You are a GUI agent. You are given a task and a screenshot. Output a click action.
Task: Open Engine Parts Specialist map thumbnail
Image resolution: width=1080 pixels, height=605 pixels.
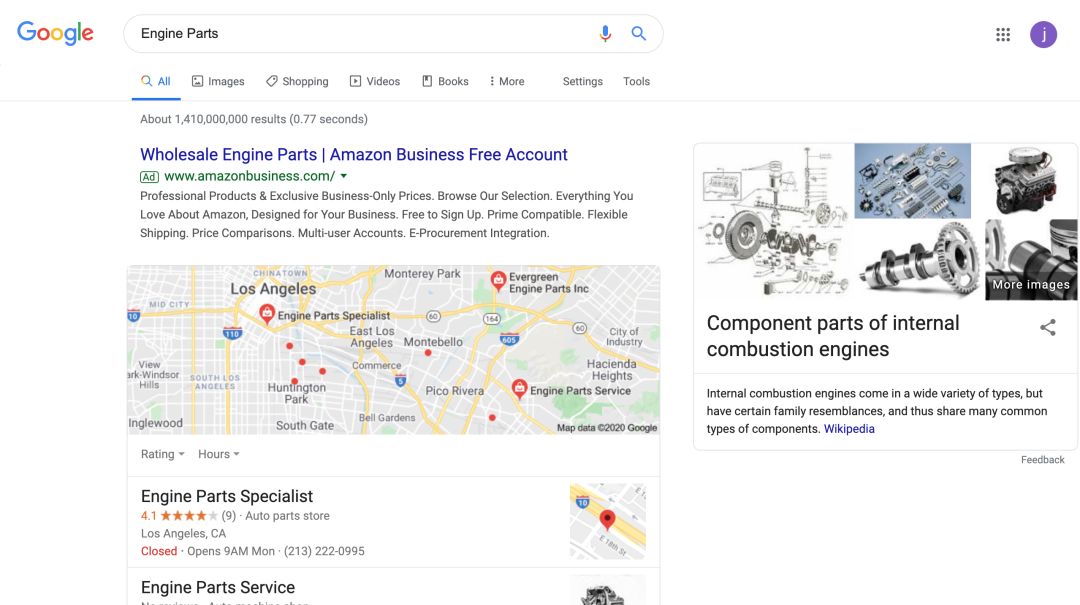[607, 521]
